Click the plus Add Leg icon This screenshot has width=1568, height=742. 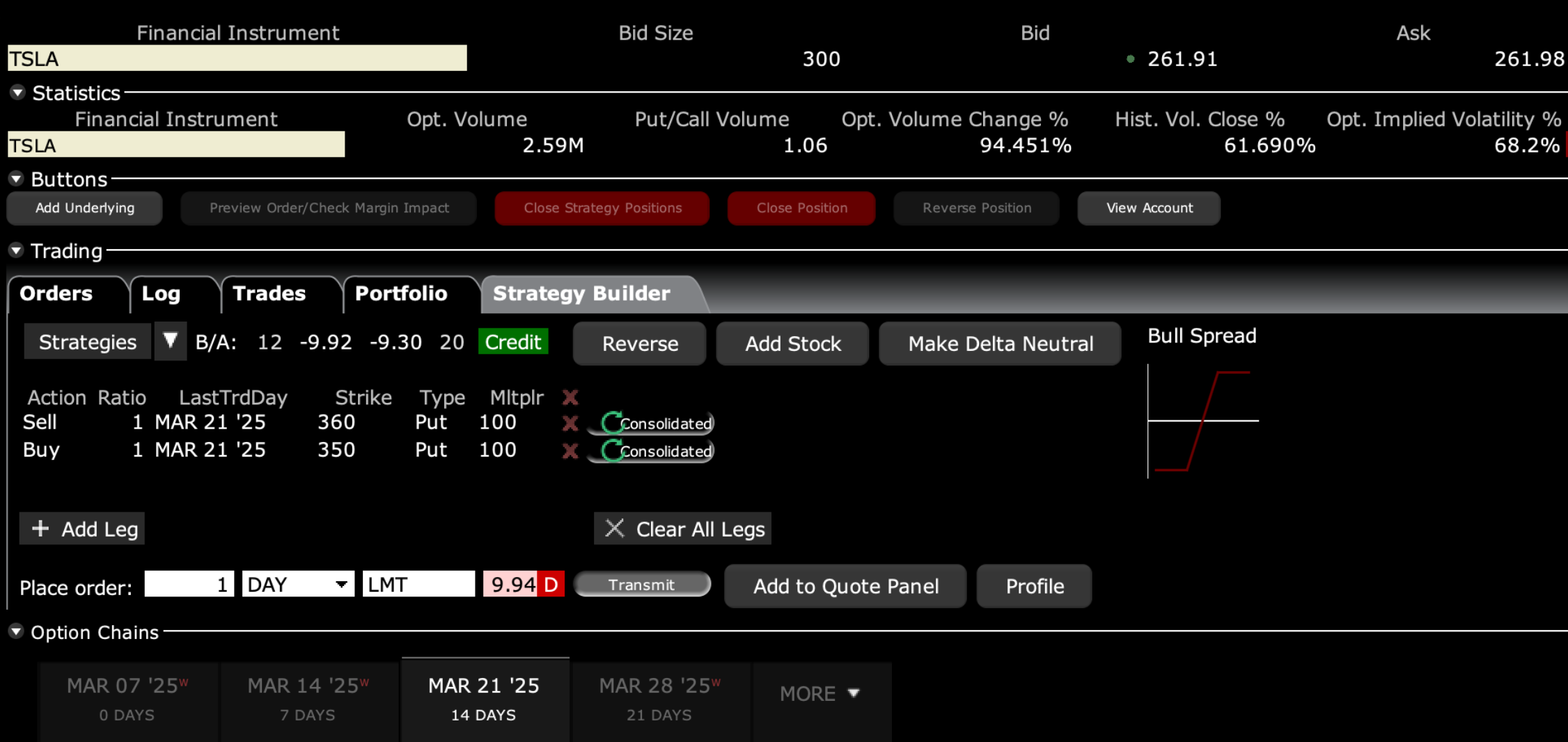(x=40, y=529)
